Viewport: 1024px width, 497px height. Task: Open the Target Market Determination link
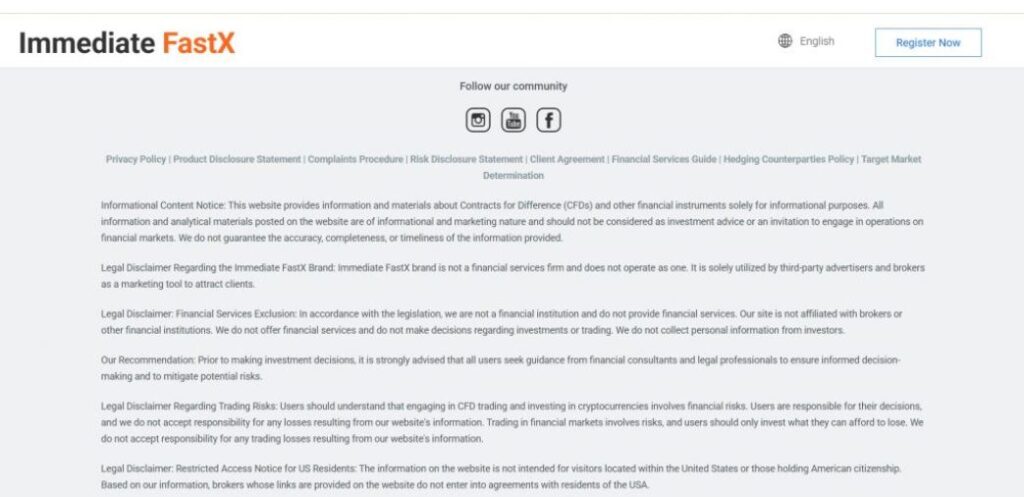890,159
